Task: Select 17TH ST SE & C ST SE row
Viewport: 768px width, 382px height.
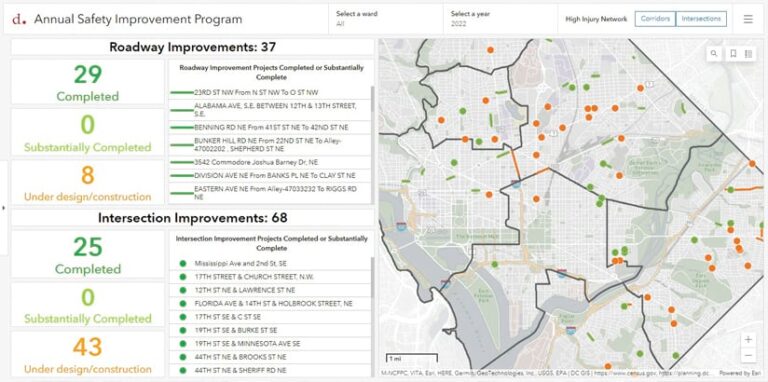Action: coord(271,317)
